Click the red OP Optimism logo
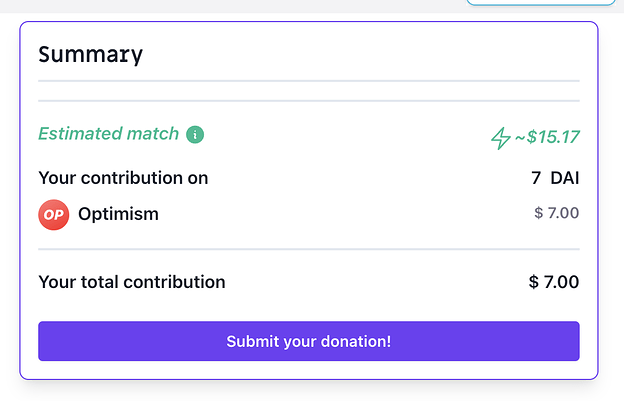Viewport: 624px width, 401px height. pyautogui.click(x=54, y=215)
